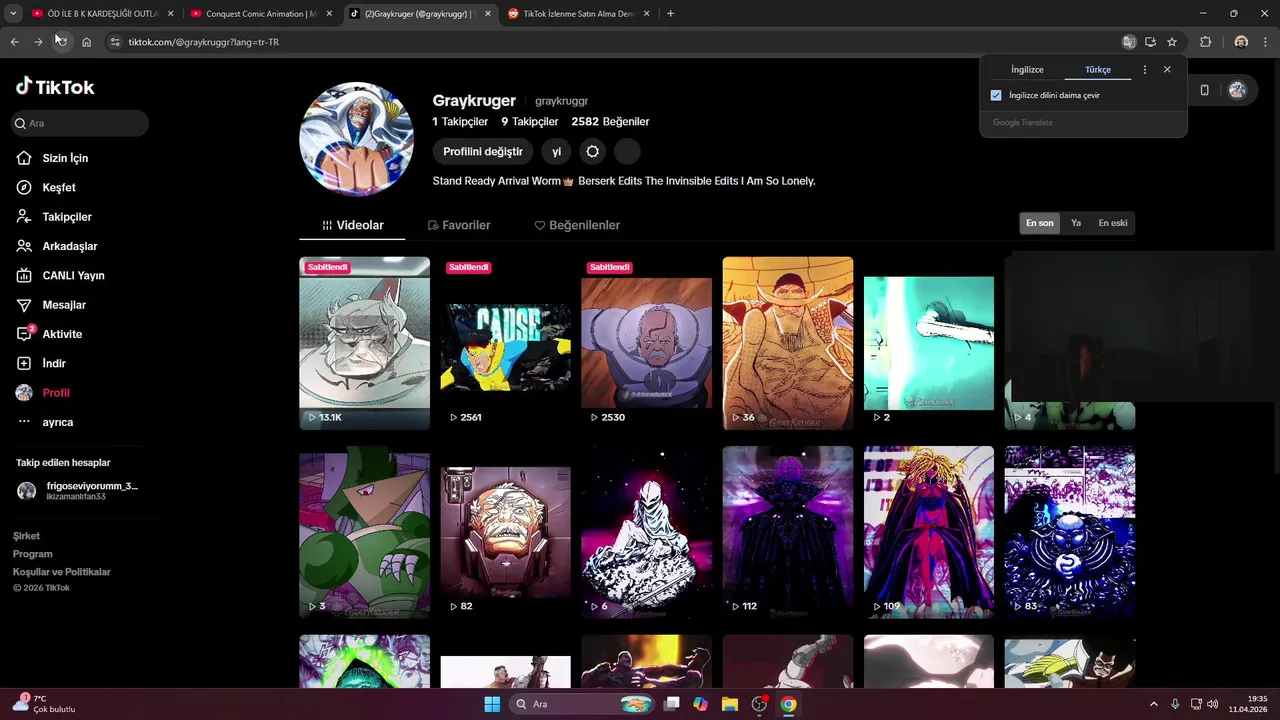This screenshot has width=1280, height=720.
Task: Click the site info icon beside URL
Action: [115, 42]
